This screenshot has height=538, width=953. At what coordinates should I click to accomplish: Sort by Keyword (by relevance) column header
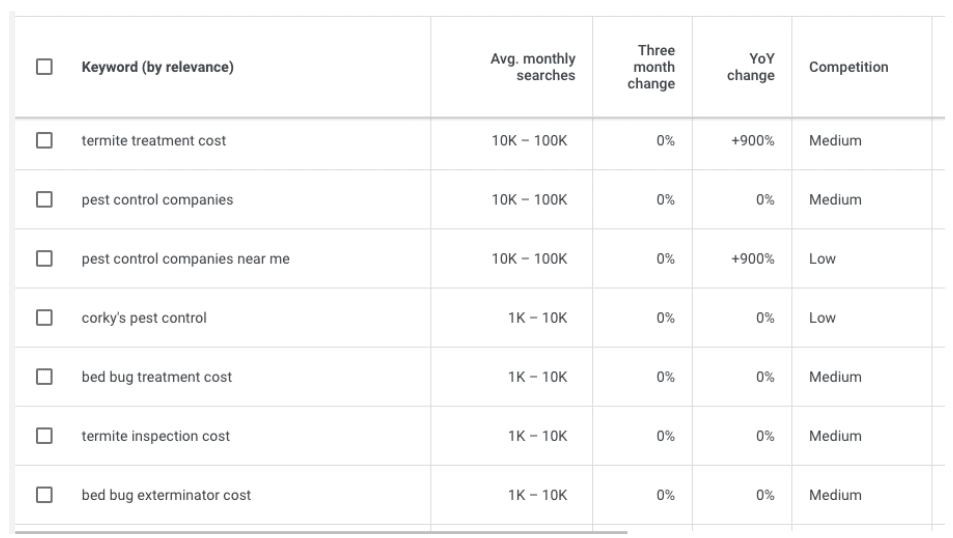pos(157,68)
